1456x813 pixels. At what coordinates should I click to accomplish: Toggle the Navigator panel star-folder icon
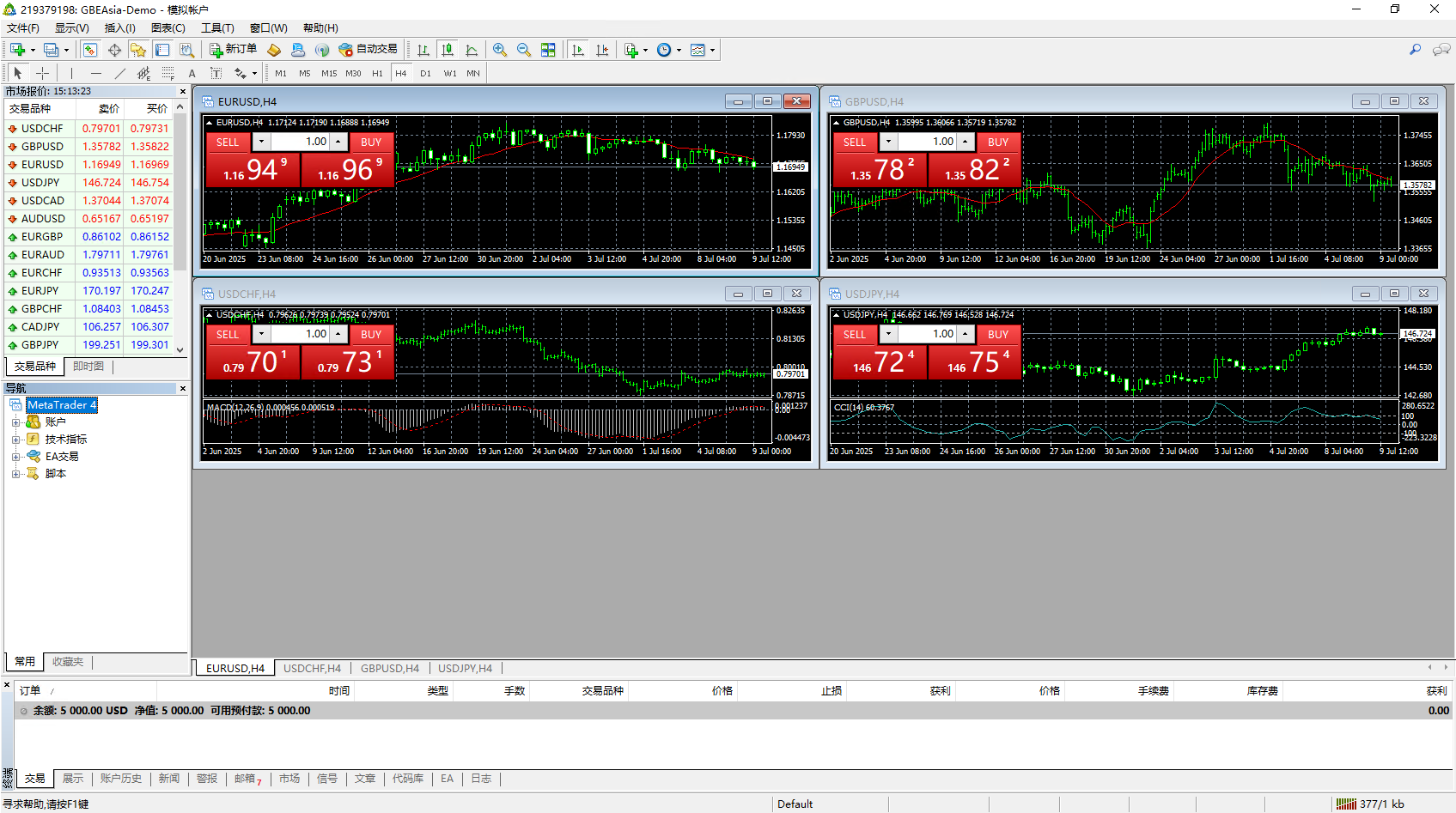pos(138,50)
